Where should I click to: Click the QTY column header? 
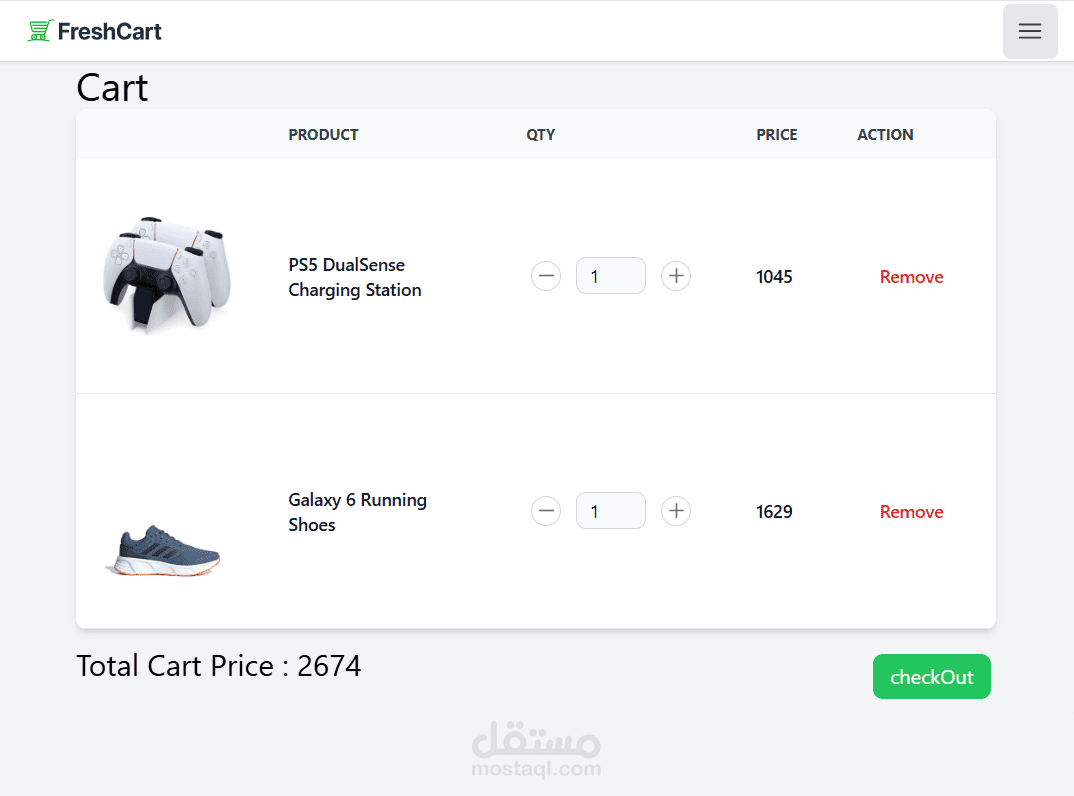[540, 135]
